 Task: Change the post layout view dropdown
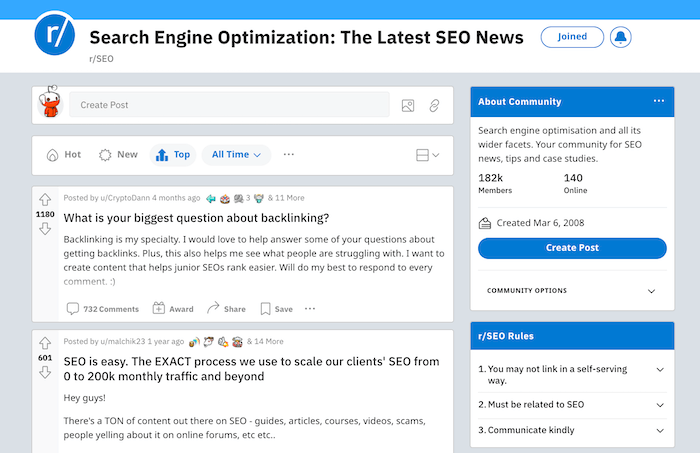428,155
